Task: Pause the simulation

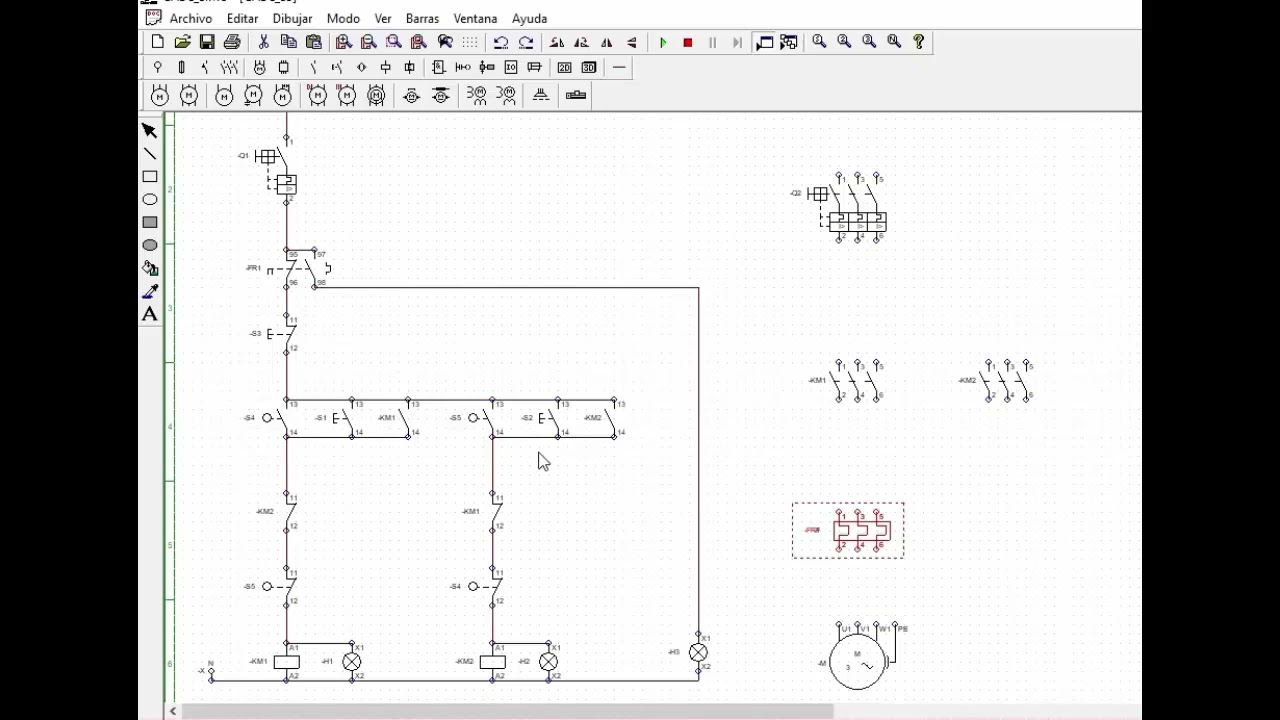Action: coord(712,42)
